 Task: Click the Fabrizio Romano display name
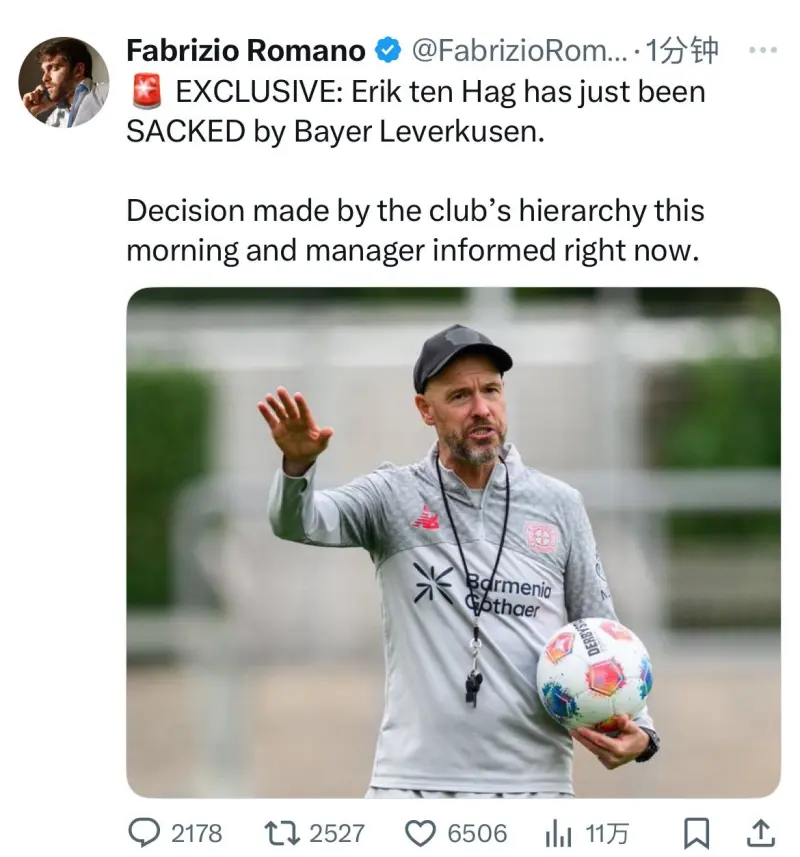[245, 50]
